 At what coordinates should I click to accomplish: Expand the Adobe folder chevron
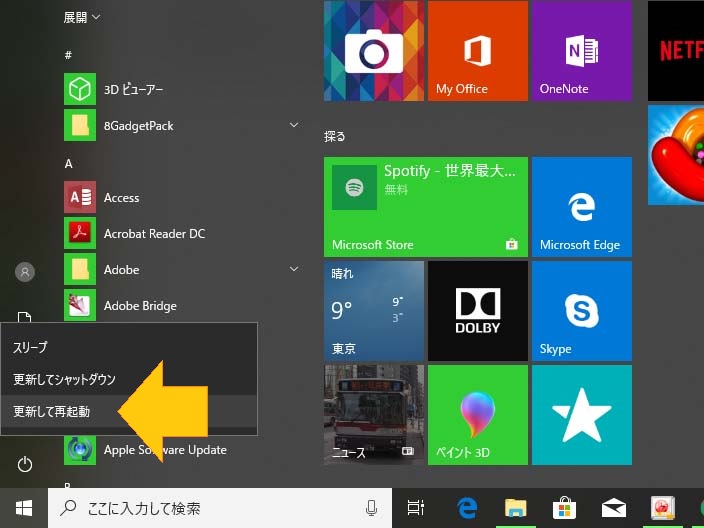coord(294,269)
